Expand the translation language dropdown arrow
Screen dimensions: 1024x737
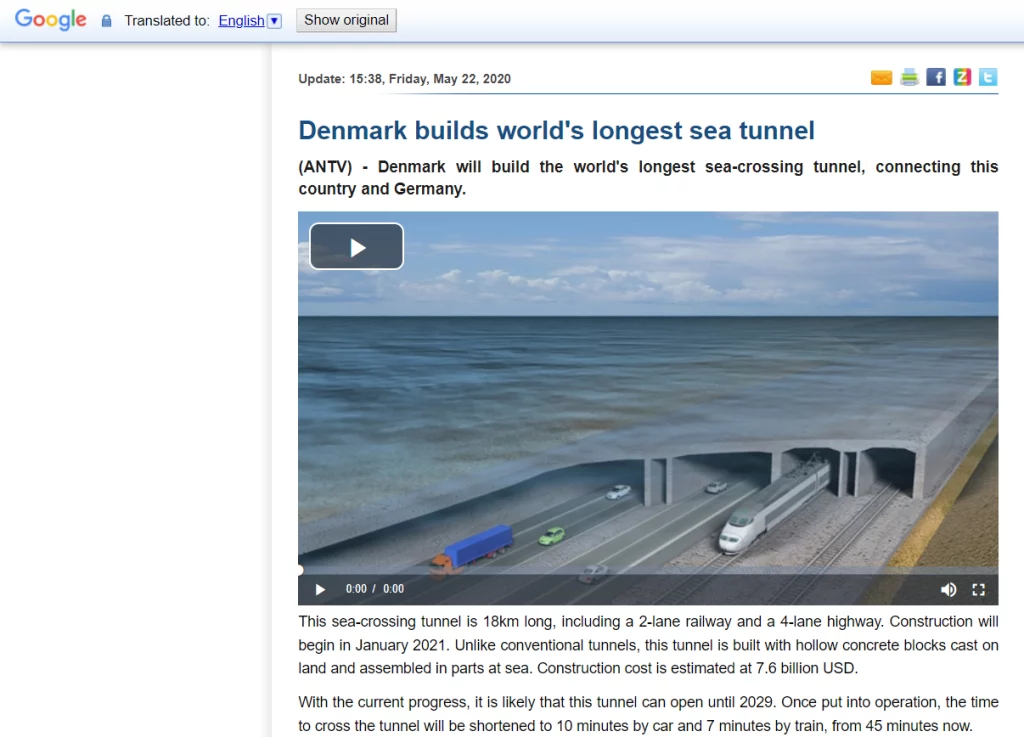pyautogui.click(x=275, y=21)
